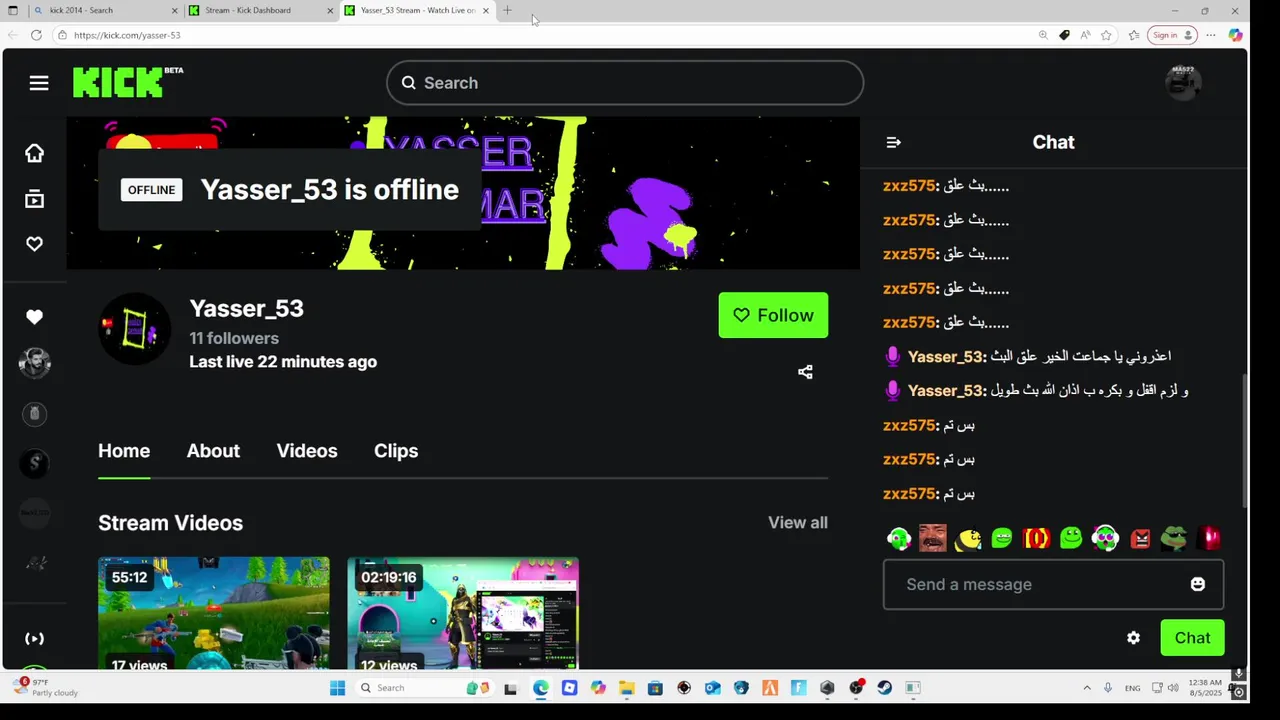
Task: Click the 'Last live 22 minutes ago' text
Action: (x=283, y=362)
